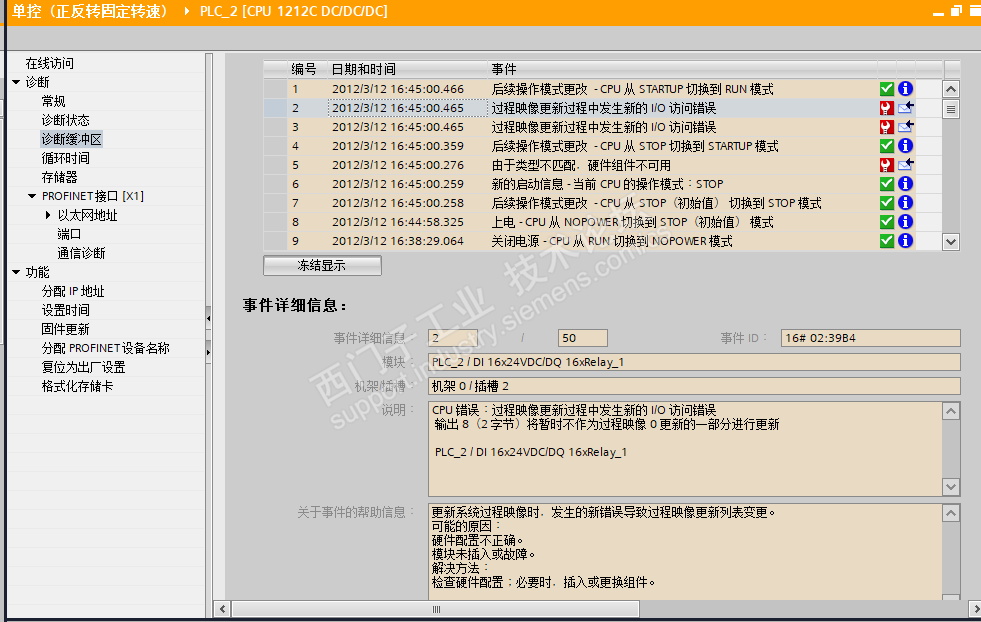Screen dimensions: 981x622
Task: Open 固件更新 function
Action: coord(66,329)
